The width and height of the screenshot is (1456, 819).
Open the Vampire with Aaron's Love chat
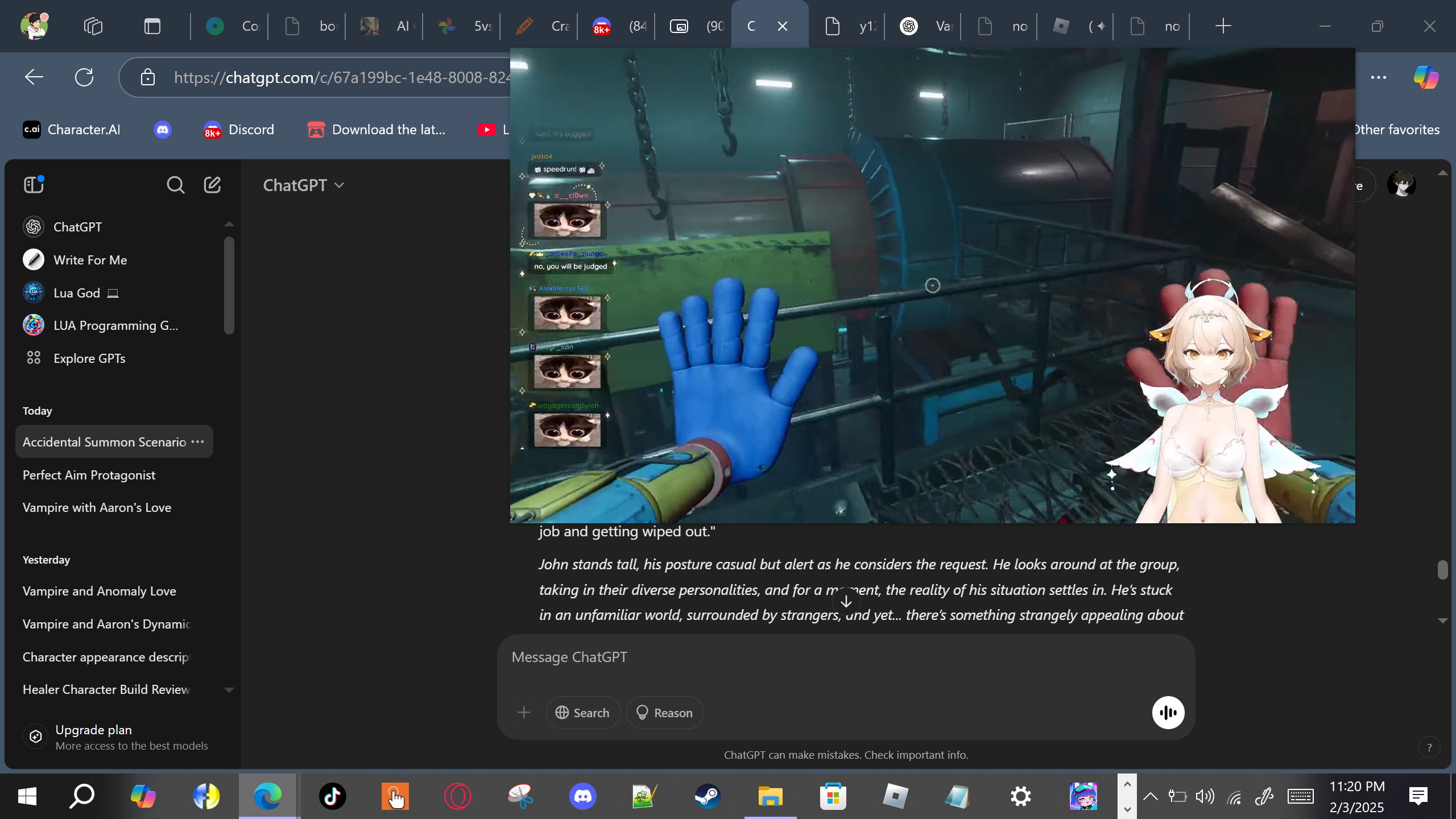coord(114,507)
